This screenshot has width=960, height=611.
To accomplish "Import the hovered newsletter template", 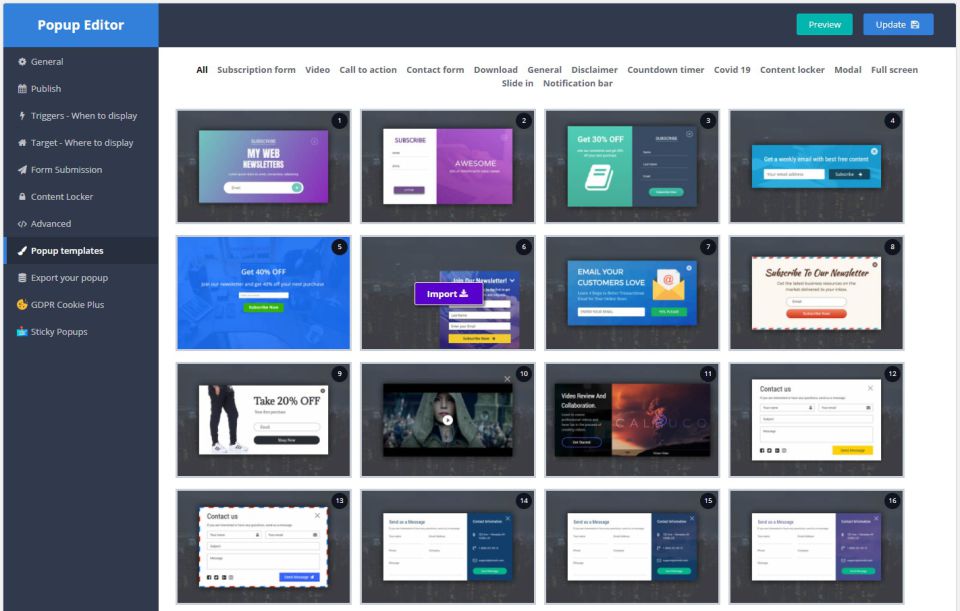I will (448, 294).
